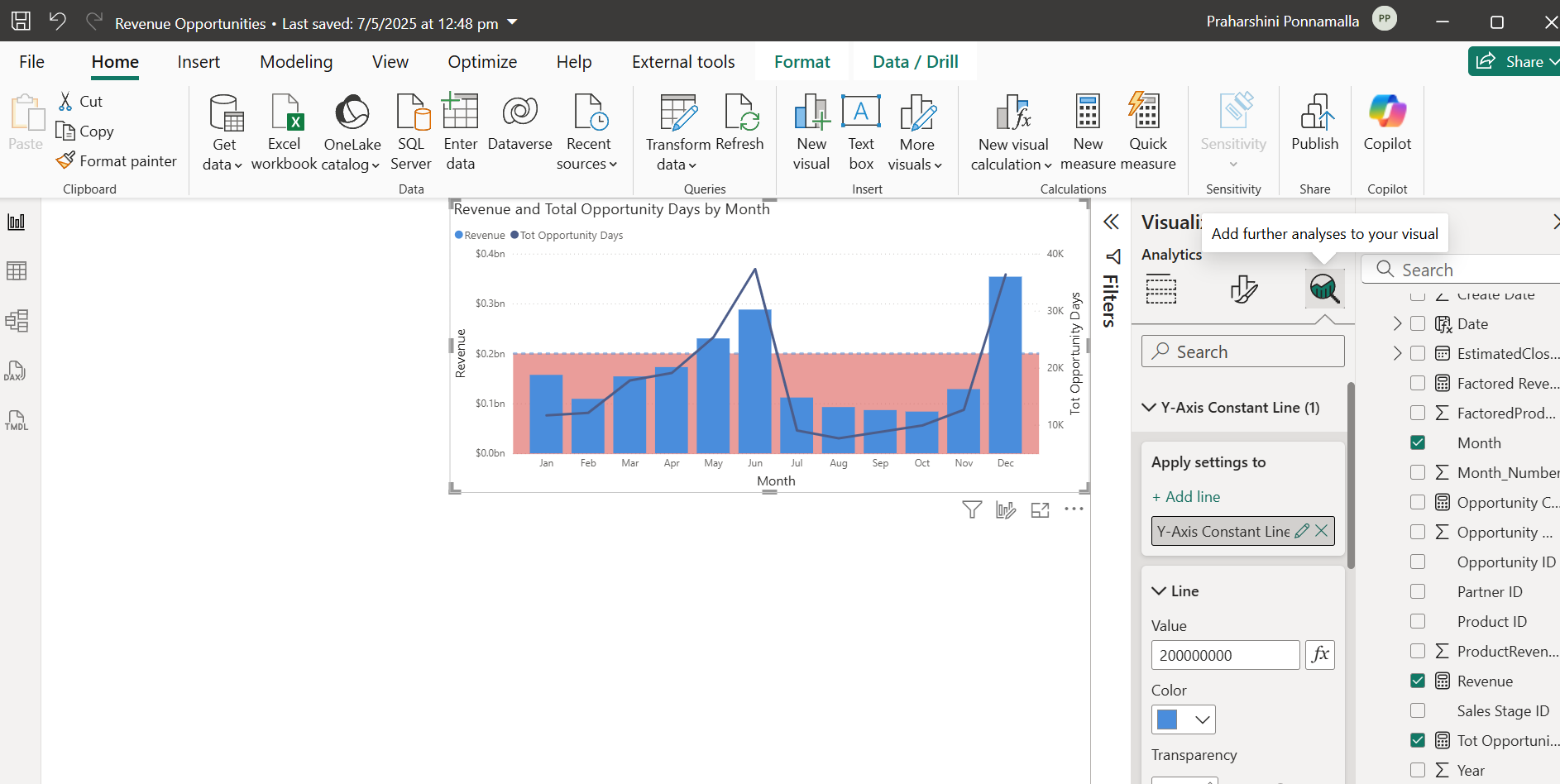This screenshot has width=1560, height=784.
Task: Check the Product ID checkbox
Action: [x=1418, y=621]
